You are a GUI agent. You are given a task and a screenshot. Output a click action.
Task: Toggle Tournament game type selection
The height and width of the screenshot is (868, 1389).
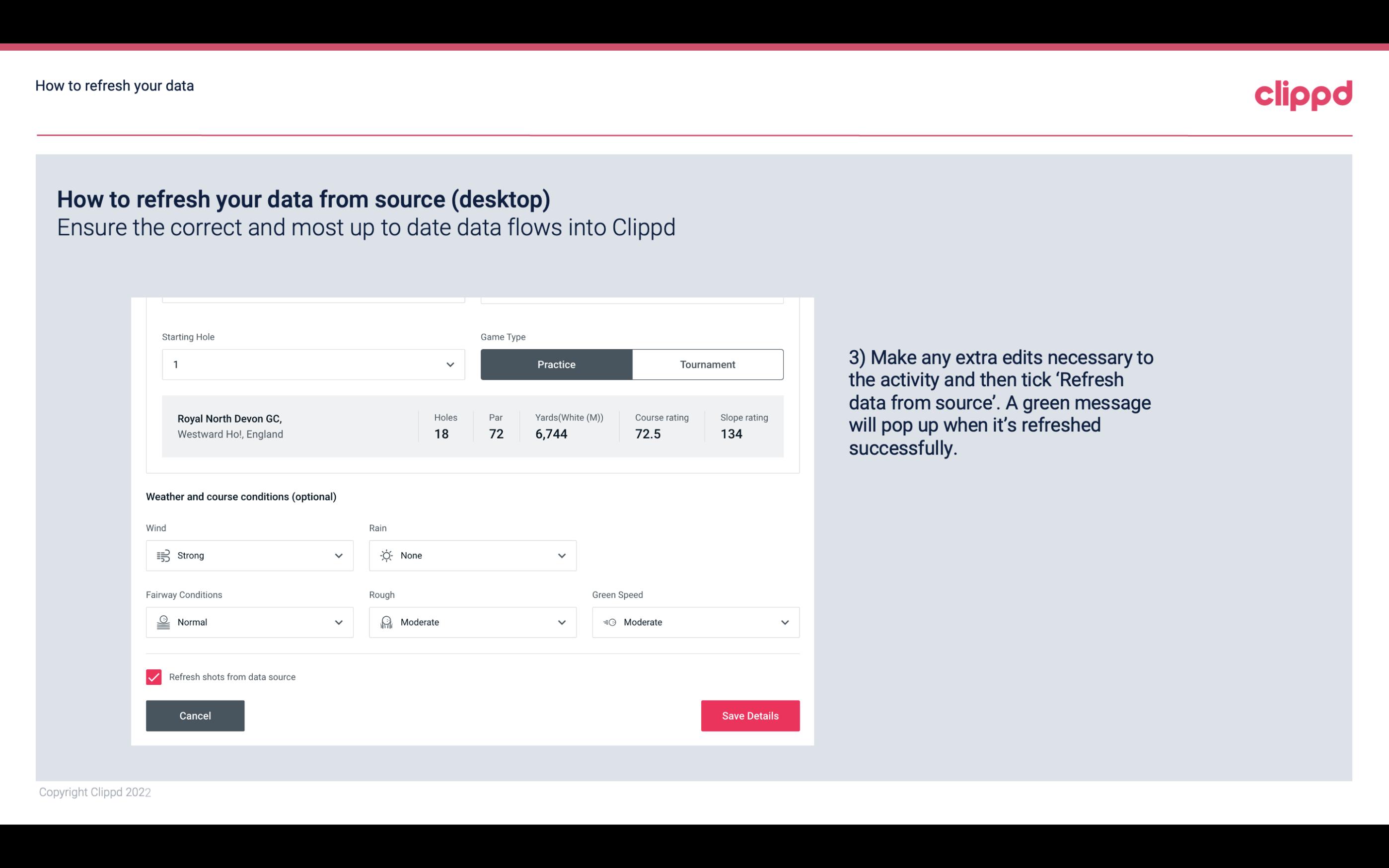[707, 364]
